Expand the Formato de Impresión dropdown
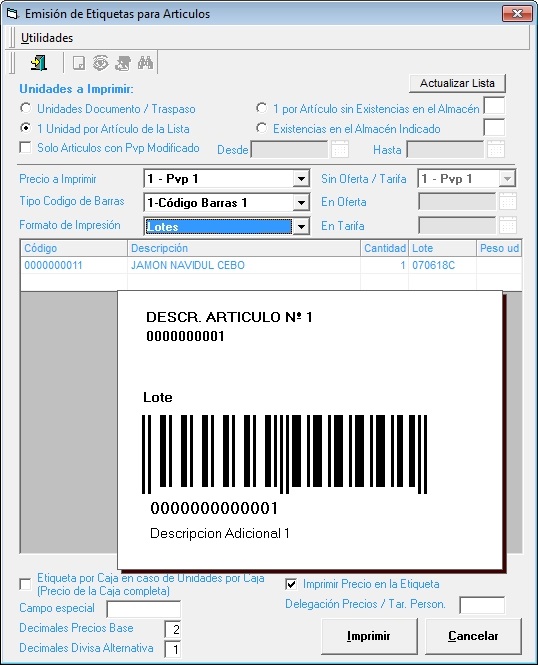The image size is (538, 665). point(301,226)
